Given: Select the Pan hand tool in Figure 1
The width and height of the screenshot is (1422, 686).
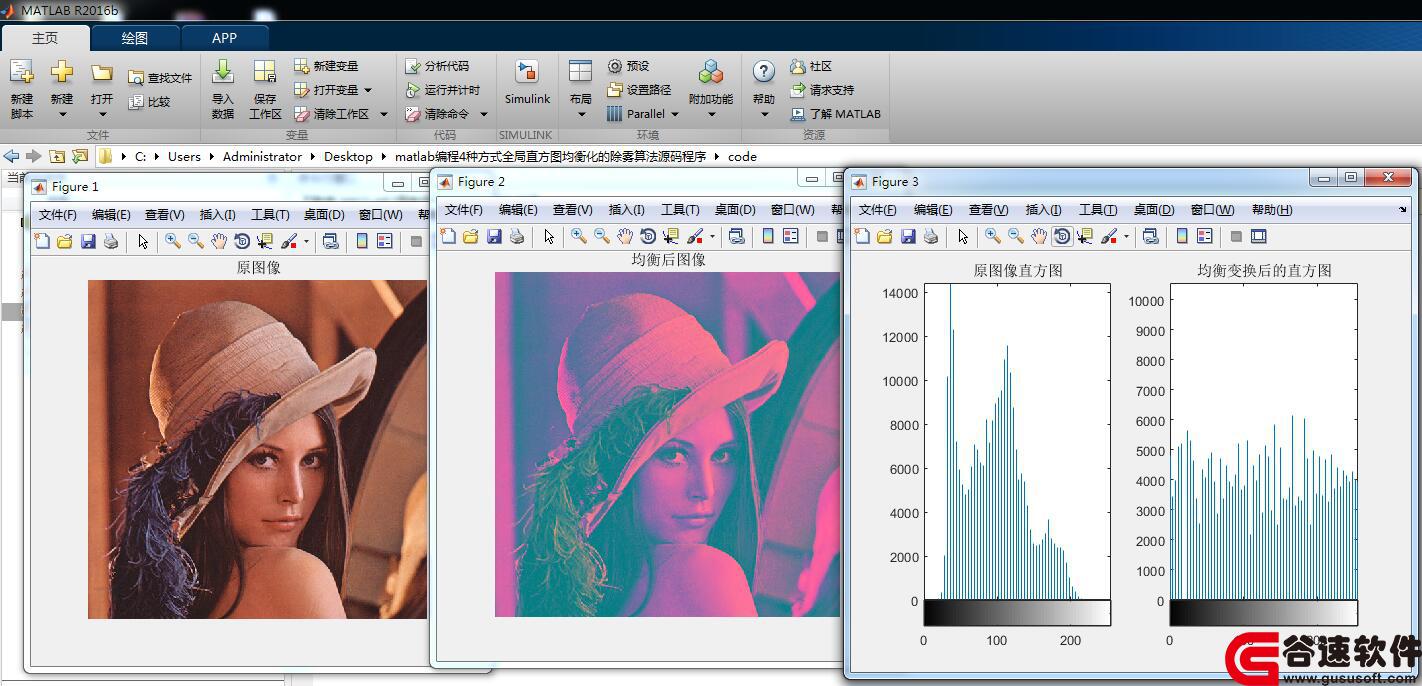Looking at the screenshot, I should click(x=218, y=241).
